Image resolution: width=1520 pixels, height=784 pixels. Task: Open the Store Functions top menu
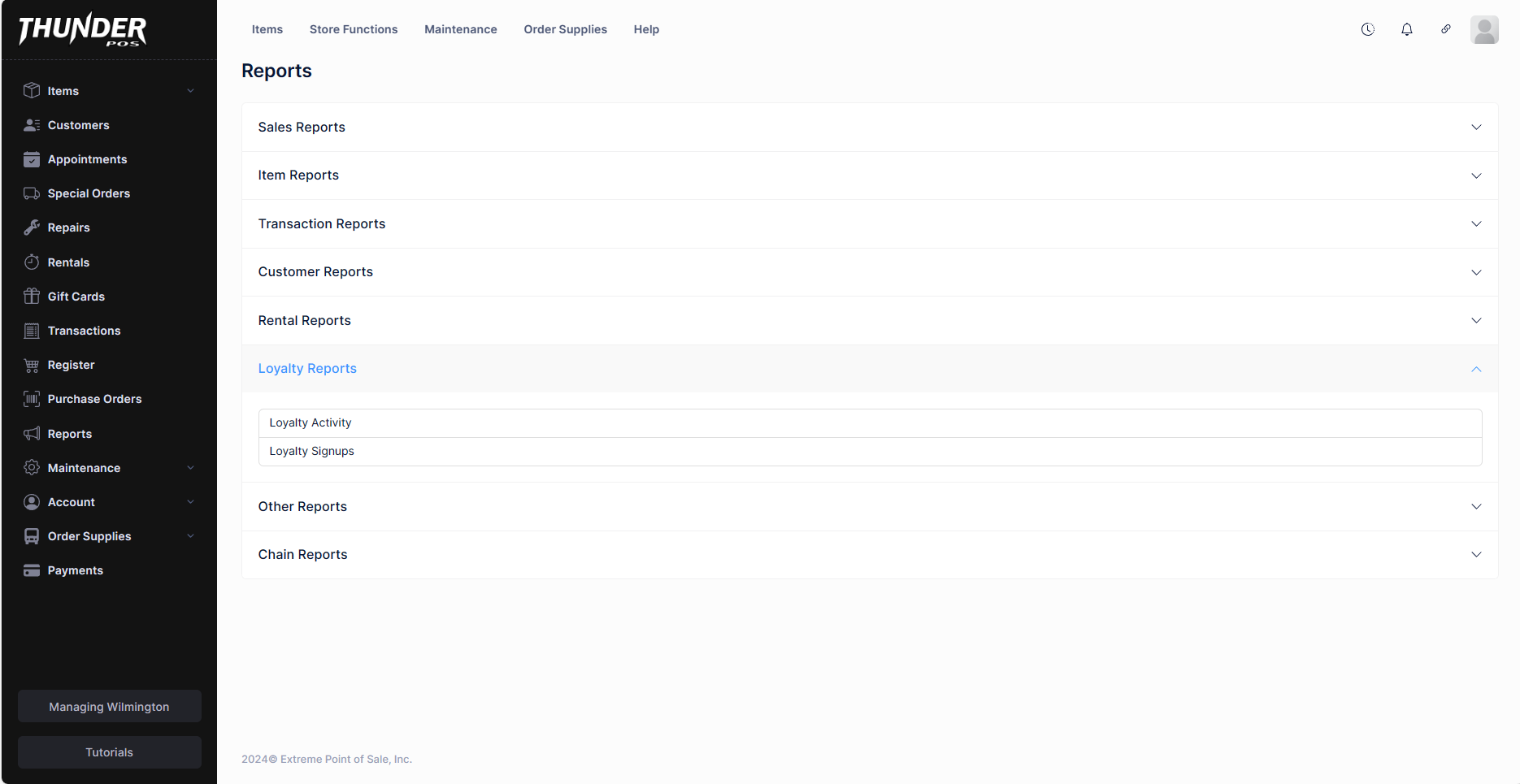(354, 29)
